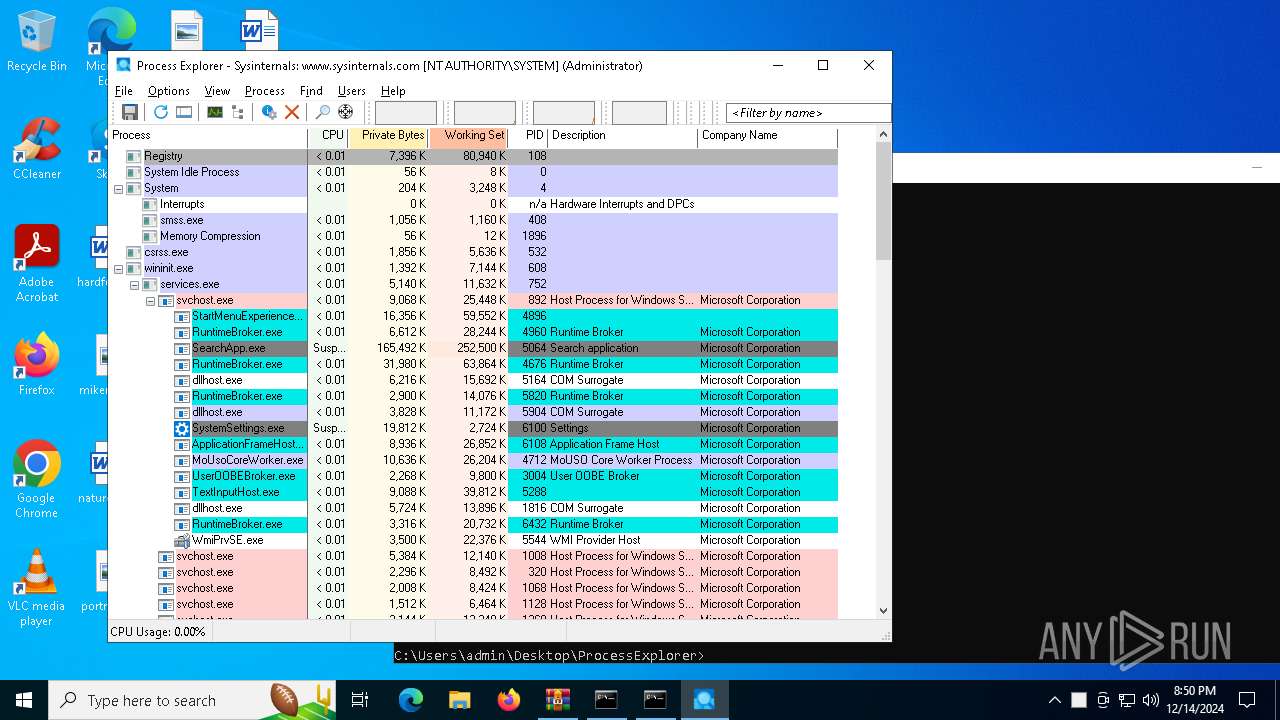Select the Memory Compression row
Viewport: 1280px width, 720px height.
(x=473, y=236)
